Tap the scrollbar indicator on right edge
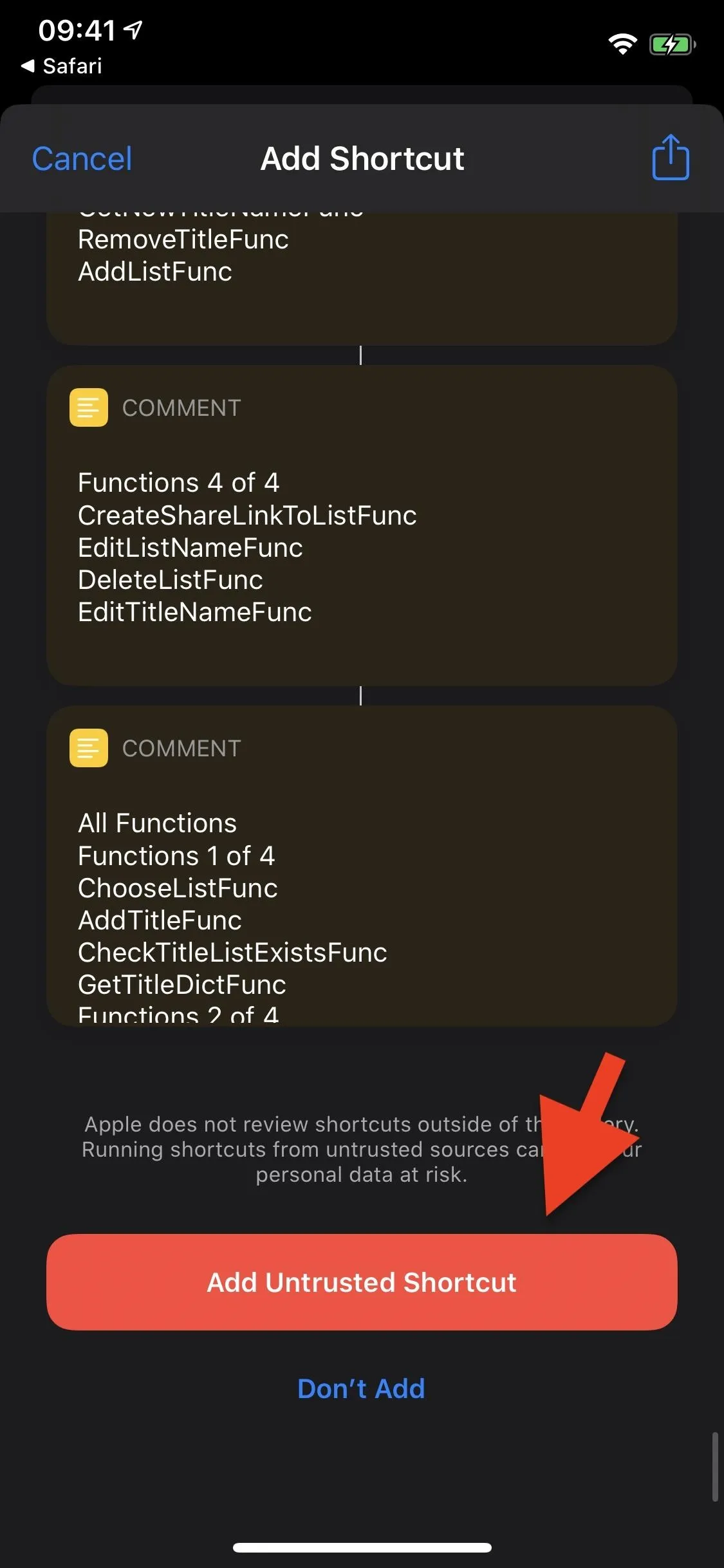Viewport: 724px width, 1568px height. (x=714, y=1467)
